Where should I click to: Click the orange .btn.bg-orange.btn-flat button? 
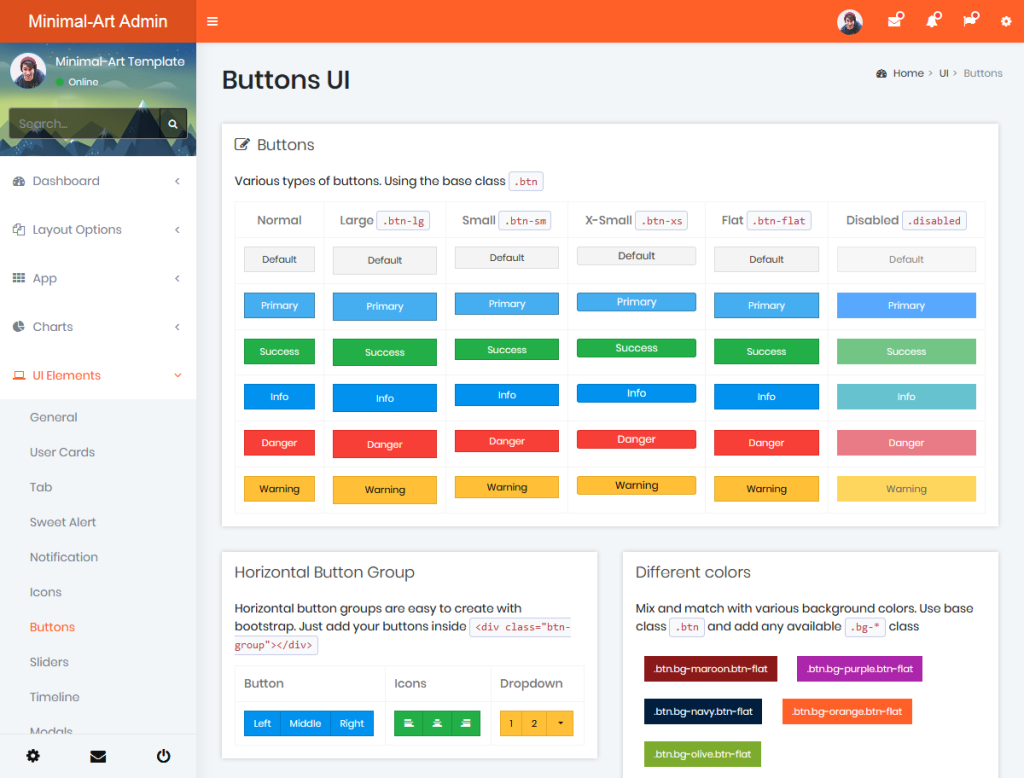pos(847,711)
